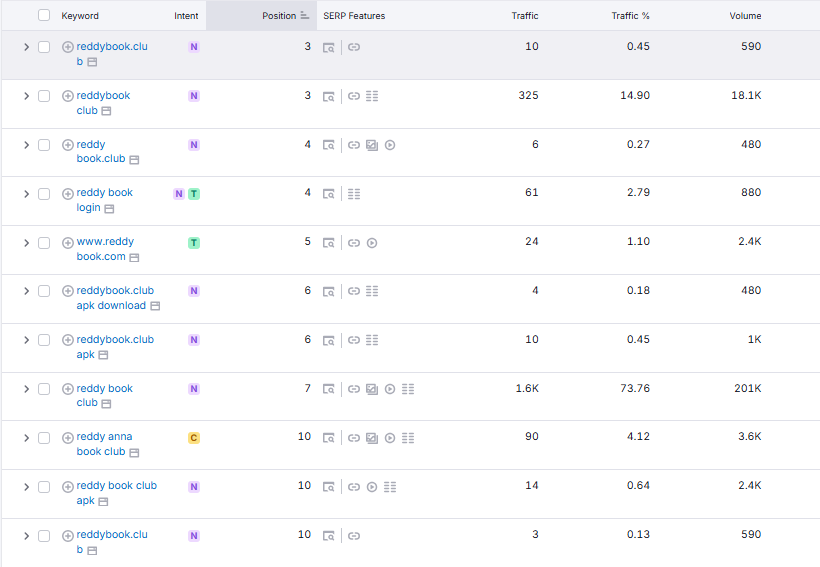Open SERP snapshot icon after 'reddybook club' keyword
The height and width of the screenshot is (567, 820).
point(106,111)
